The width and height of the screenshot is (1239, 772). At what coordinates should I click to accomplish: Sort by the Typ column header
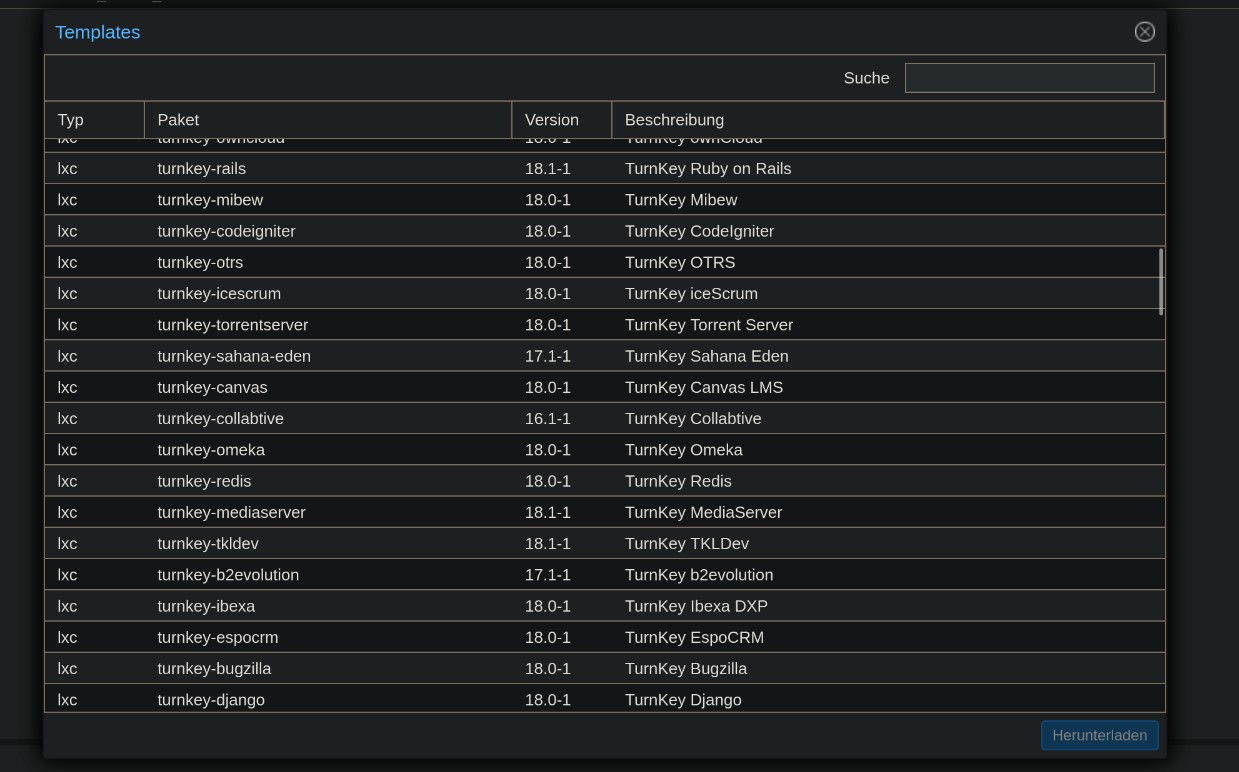coord(94,120)
